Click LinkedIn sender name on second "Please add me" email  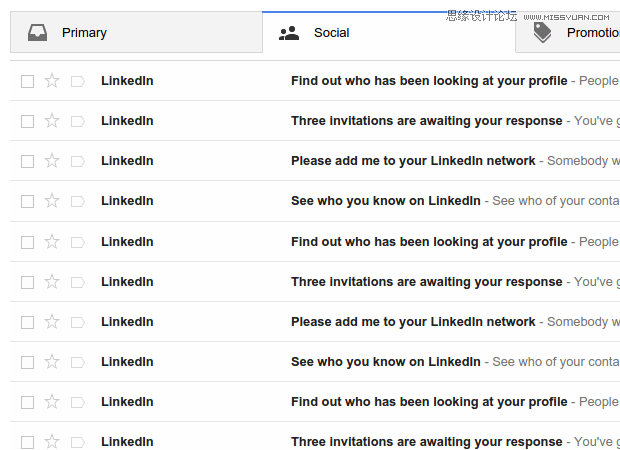pos(127,322)
